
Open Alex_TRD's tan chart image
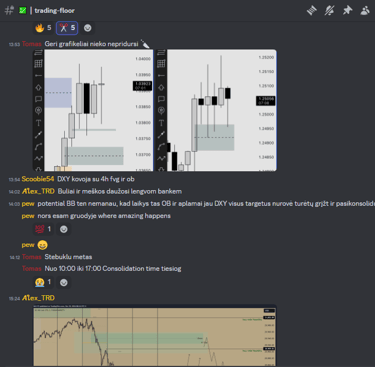coord(155,336)
